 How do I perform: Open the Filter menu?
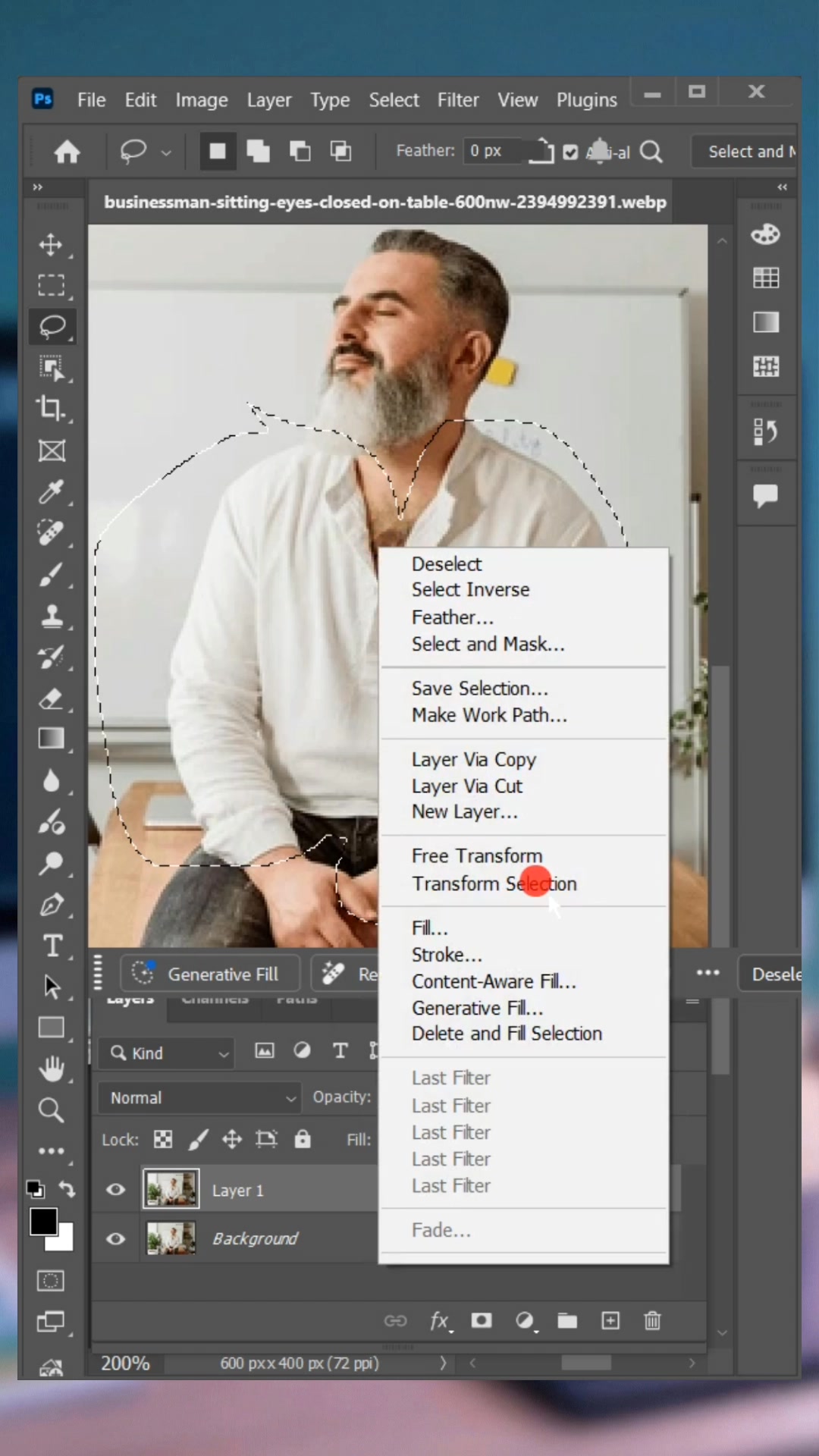tap(458, 100)
